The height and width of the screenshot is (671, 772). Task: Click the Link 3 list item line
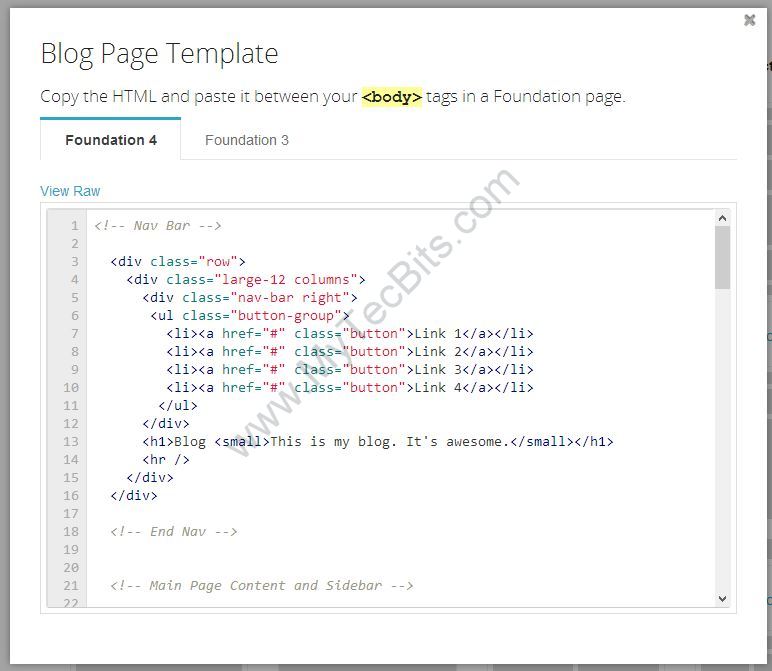point(350,369)
